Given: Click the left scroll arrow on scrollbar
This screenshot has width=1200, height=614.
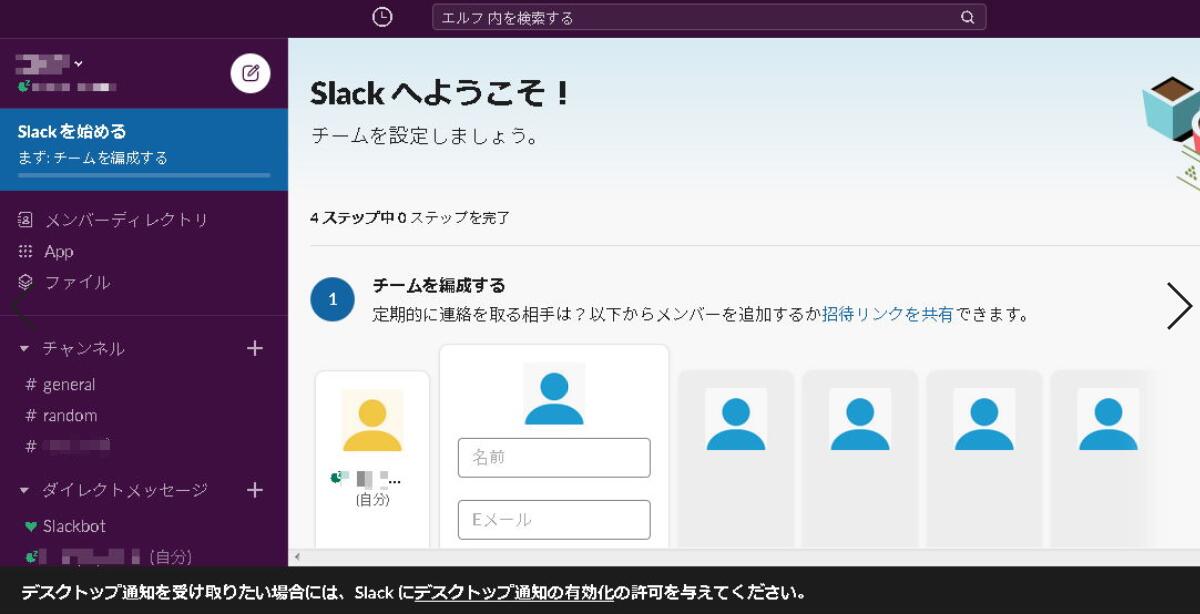Looking at the screenshot, I should 296,557.
